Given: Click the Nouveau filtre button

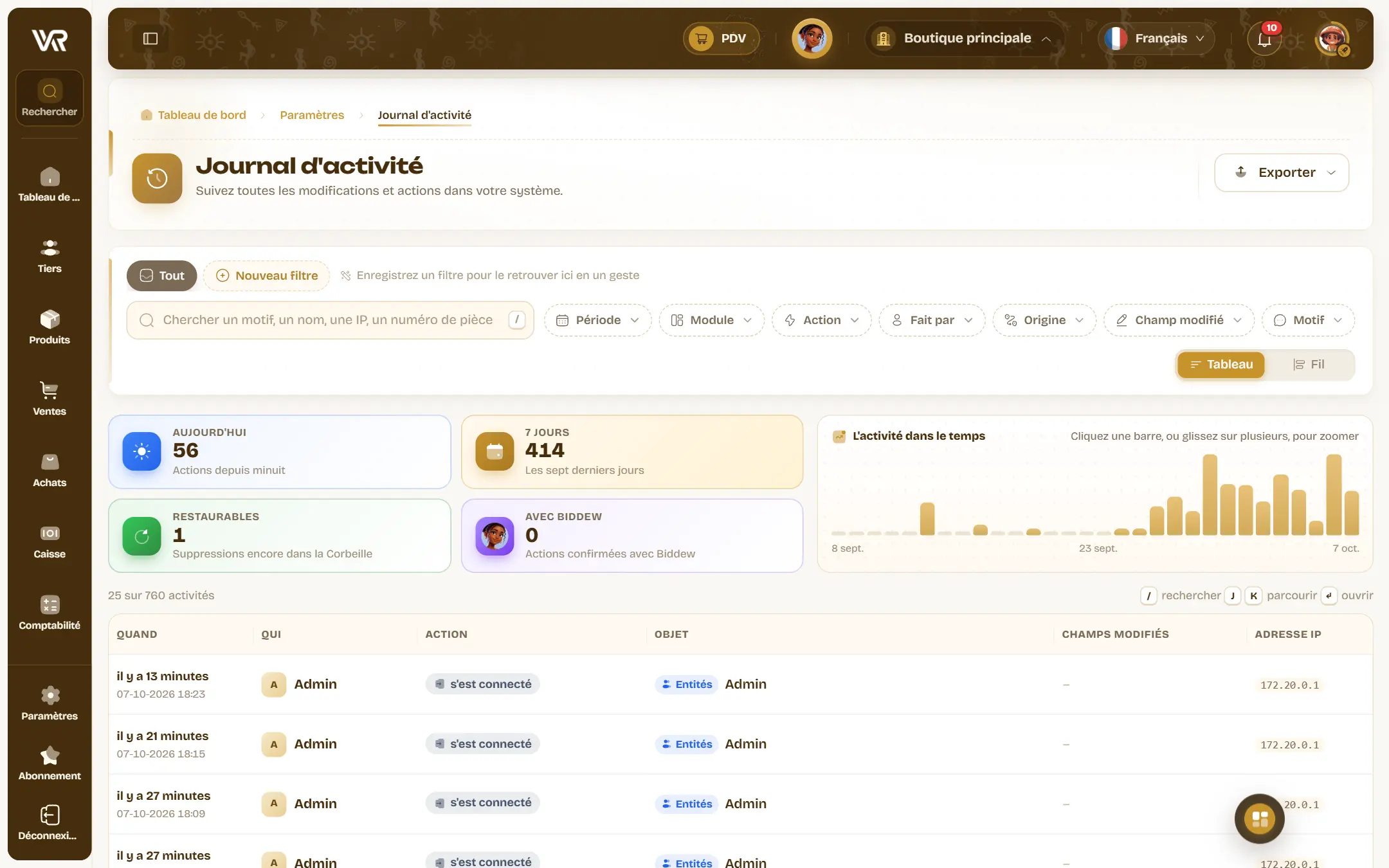Looking at the screenshot, I should 267,276.
